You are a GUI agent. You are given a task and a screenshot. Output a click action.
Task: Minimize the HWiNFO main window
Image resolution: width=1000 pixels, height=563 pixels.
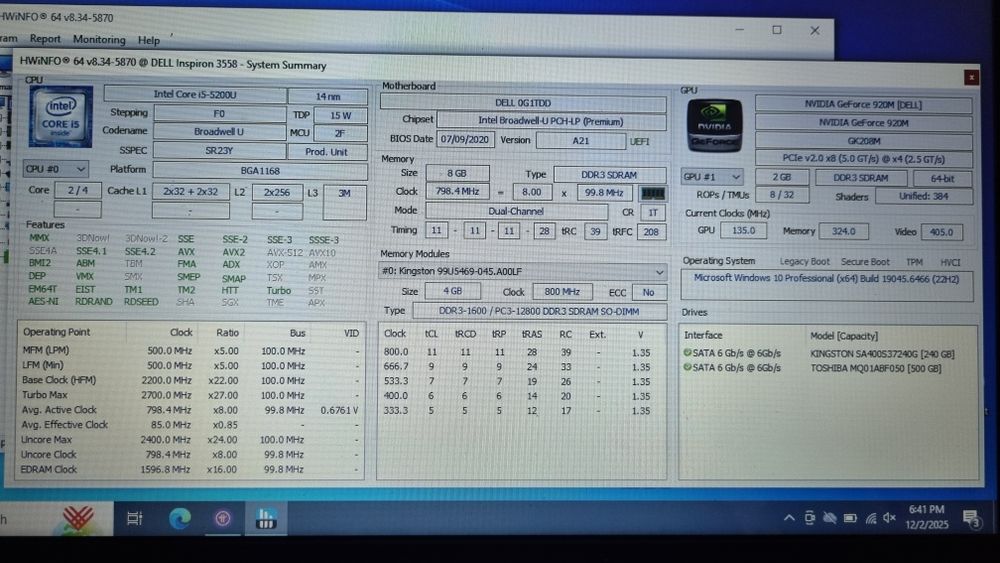[x=739, y=29]
